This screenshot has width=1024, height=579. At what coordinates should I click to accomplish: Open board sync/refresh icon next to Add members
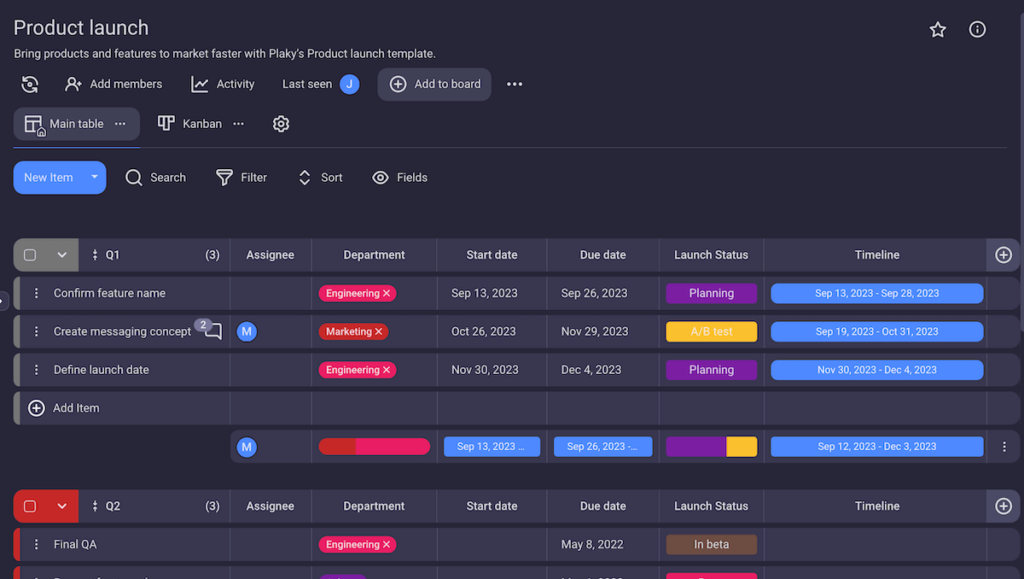click(x=29, y=84)
